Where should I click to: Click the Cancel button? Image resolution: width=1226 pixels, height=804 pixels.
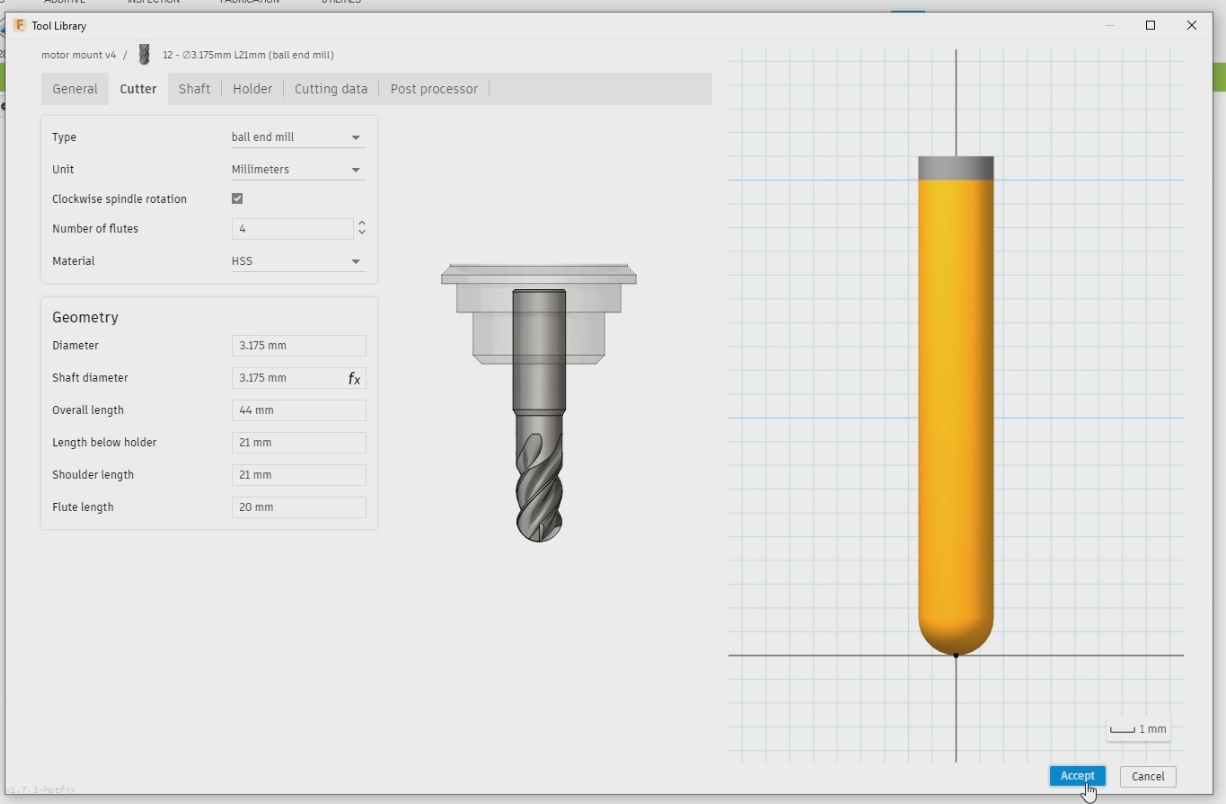point(1148,776)
